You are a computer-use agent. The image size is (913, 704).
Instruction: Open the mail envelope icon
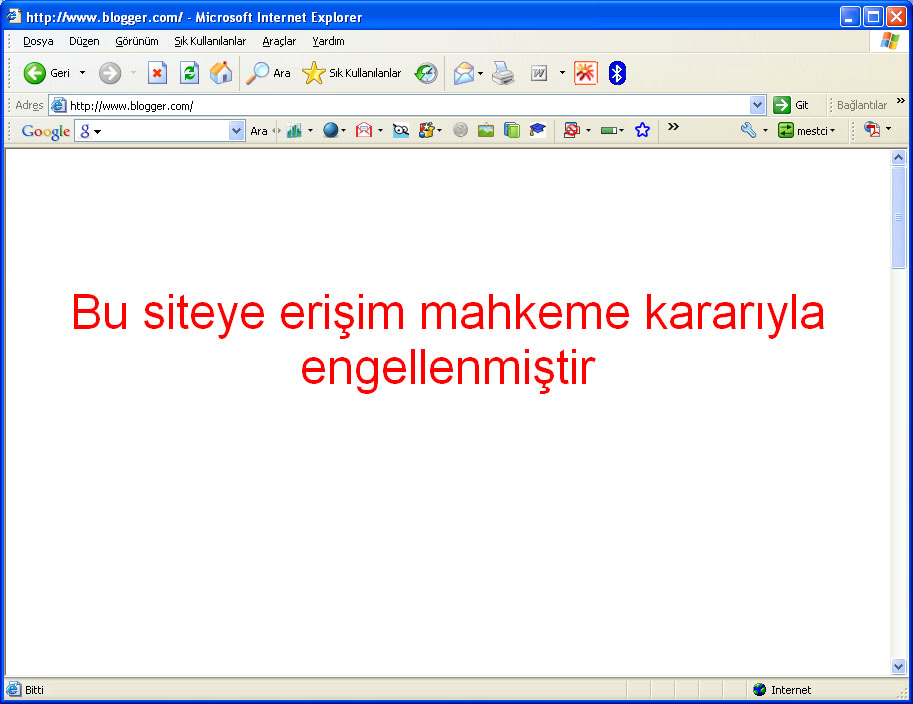coord(463,73)
